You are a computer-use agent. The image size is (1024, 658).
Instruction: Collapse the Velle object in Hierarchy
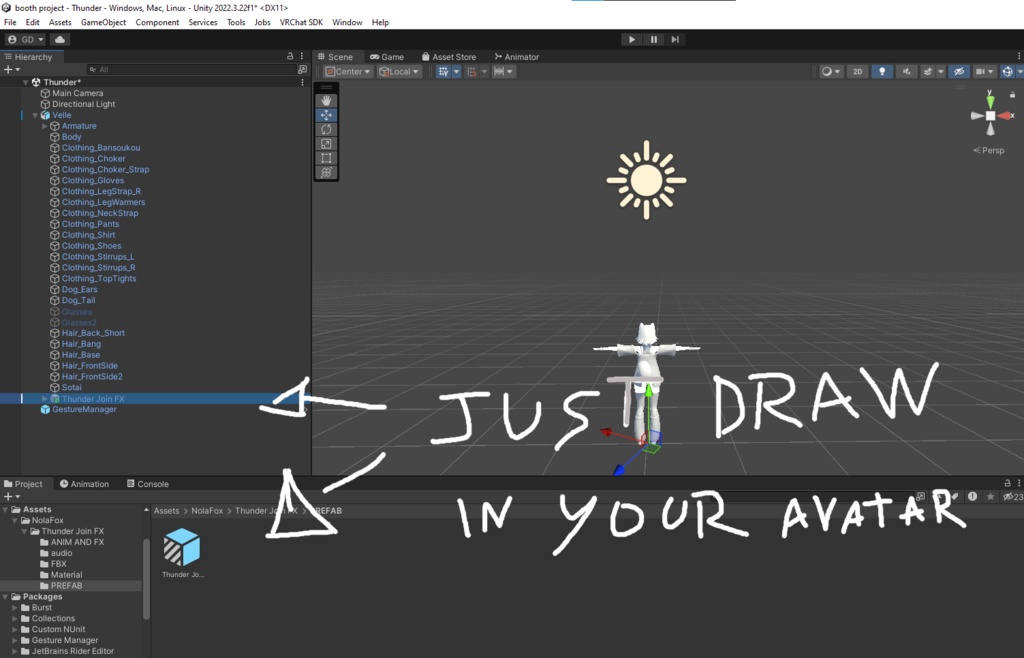(35, 115)
